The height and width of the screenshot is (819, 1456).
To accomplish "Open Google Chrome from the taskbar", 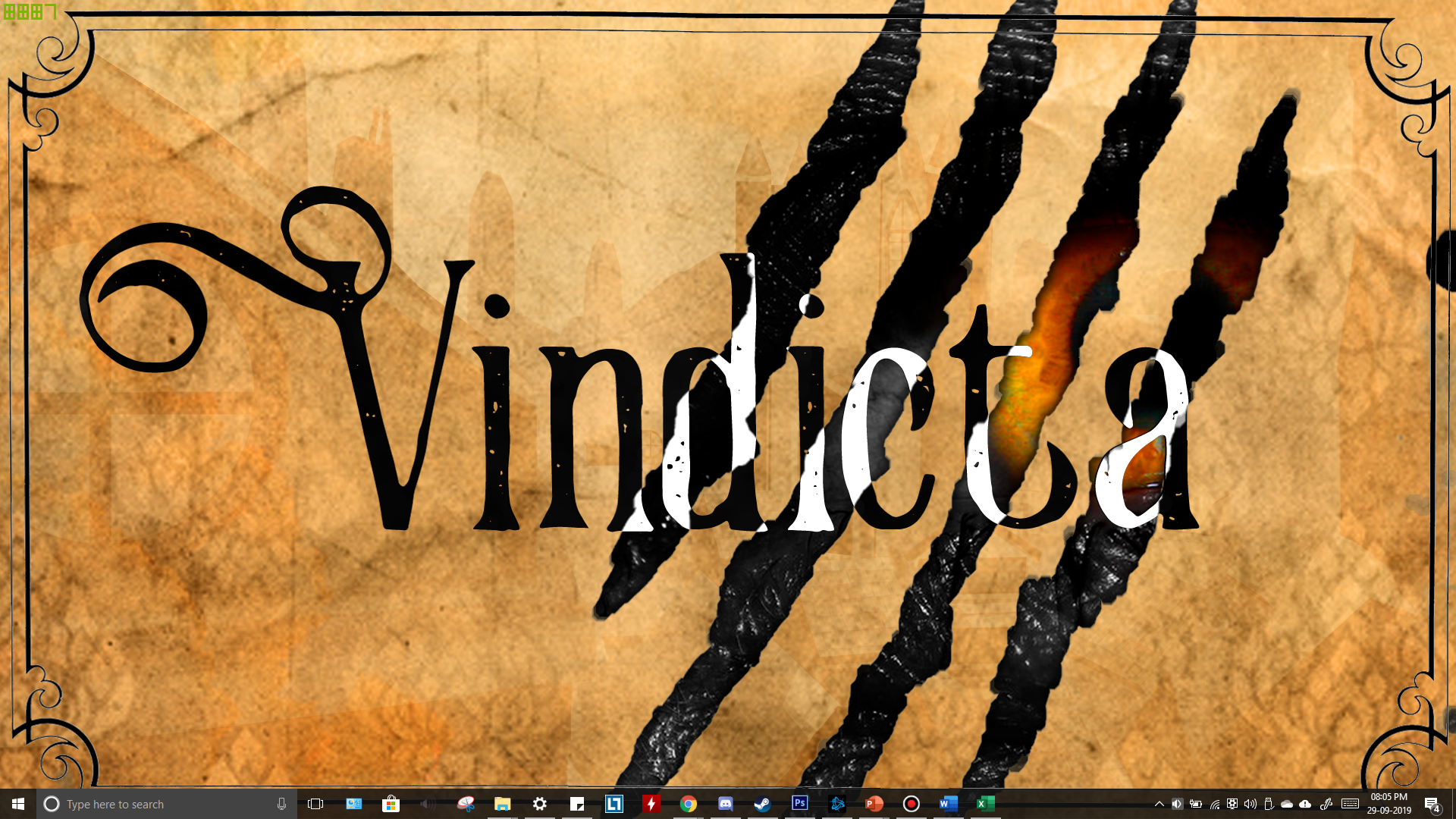I will 688,804.
